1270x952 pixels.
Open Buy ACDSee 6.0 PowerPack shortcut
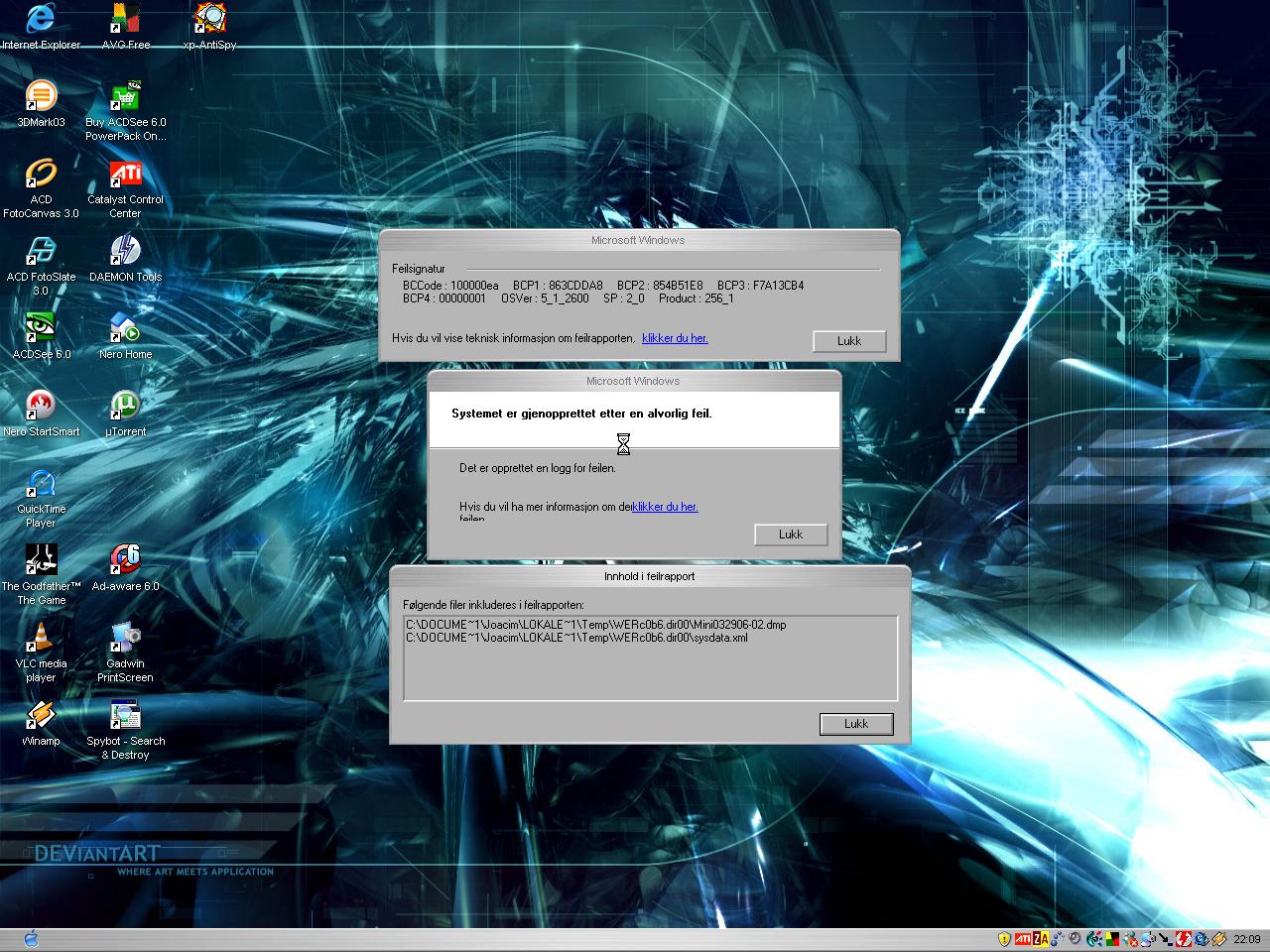(125, 110)
